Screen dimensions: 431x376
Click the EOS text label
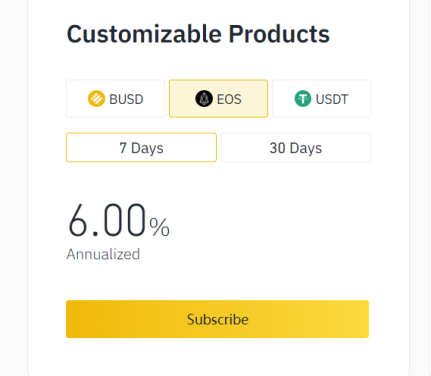(229, 99)
